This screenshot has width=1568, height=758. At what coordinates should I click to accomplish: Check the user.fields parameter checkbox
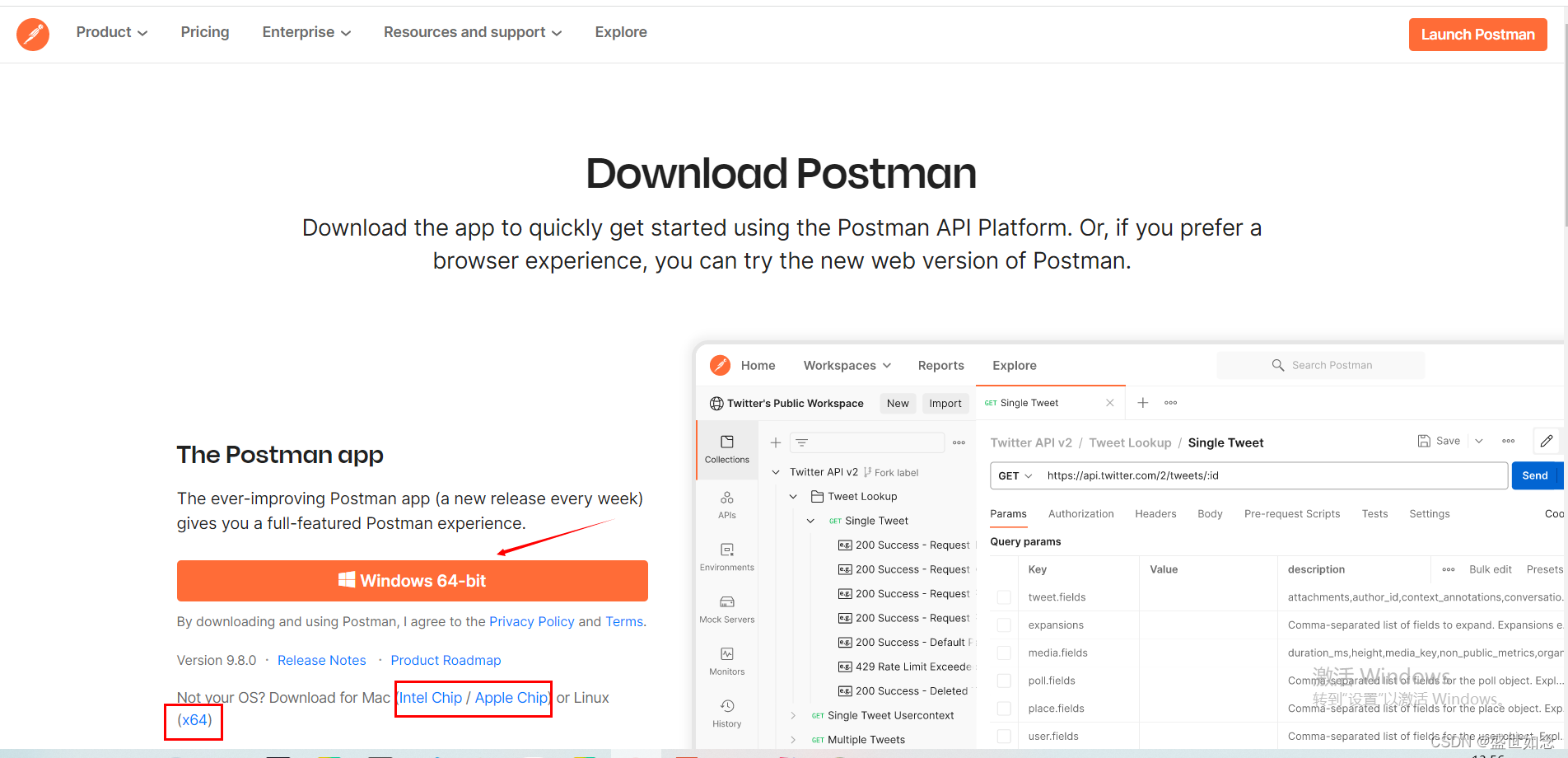1004,736
